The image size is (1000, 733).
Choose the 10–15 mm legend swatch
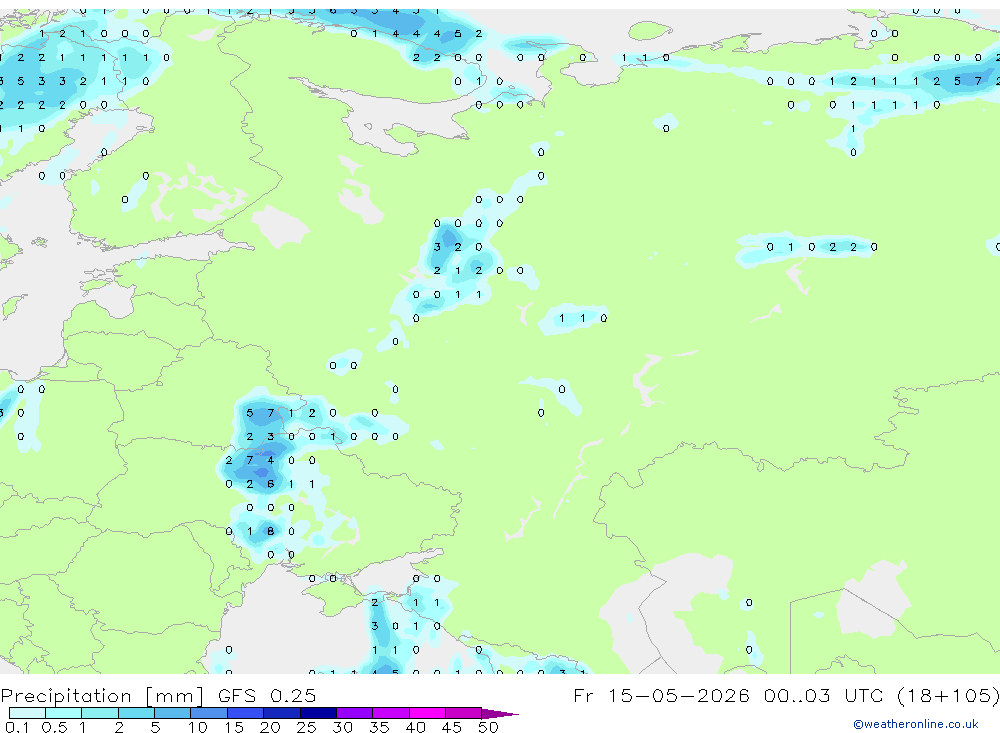point(209,713)
